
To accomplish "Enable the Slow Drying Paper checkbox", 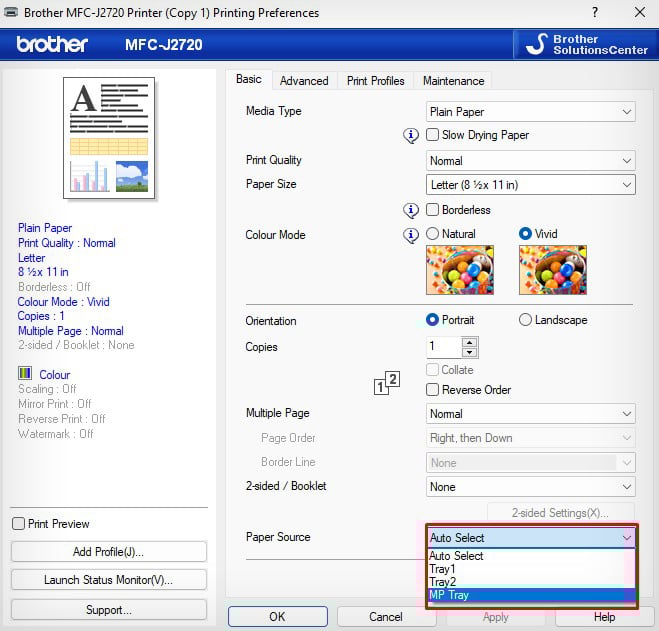I will click(x=432, y=135).
